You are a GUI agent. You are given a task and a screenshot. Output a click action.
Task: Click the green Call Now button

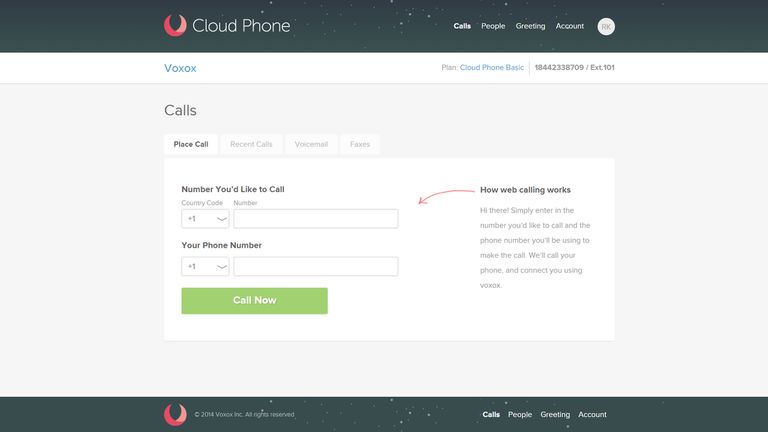255,301
